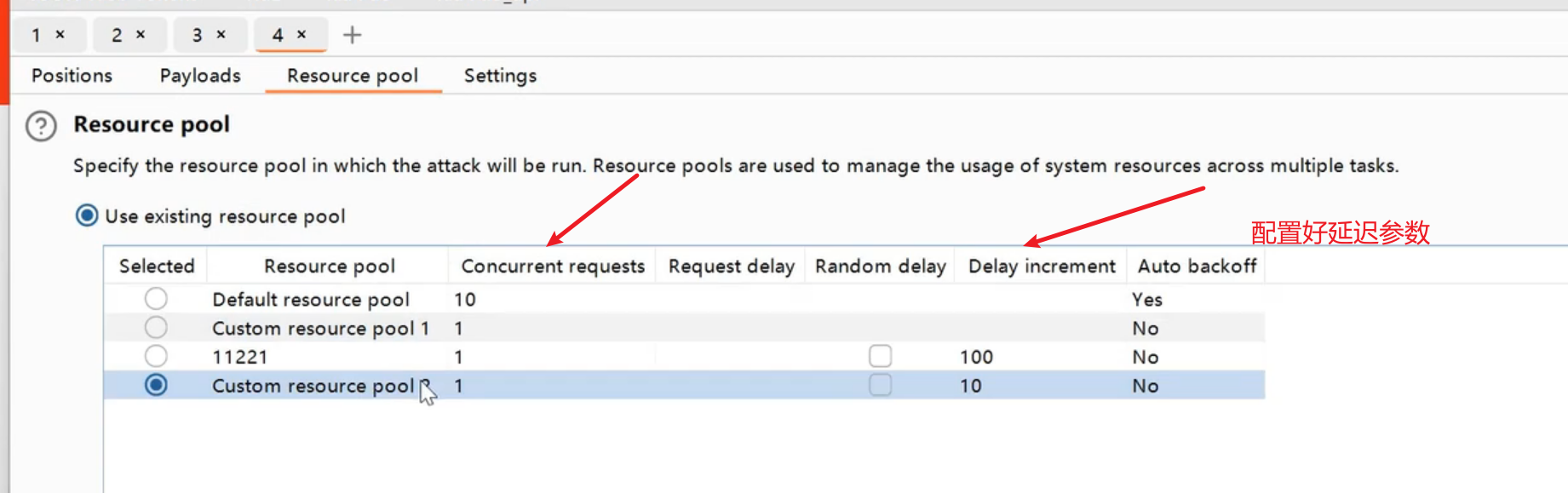Screen dimensions: 1568x493
Task: Switch to attack tab 1
Action: [x=37, y=35]
